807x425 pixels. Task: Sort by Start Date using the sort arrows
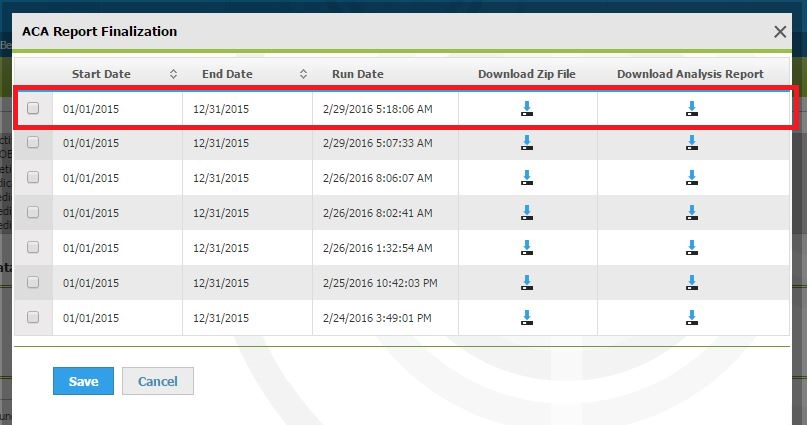coord(173,74)
